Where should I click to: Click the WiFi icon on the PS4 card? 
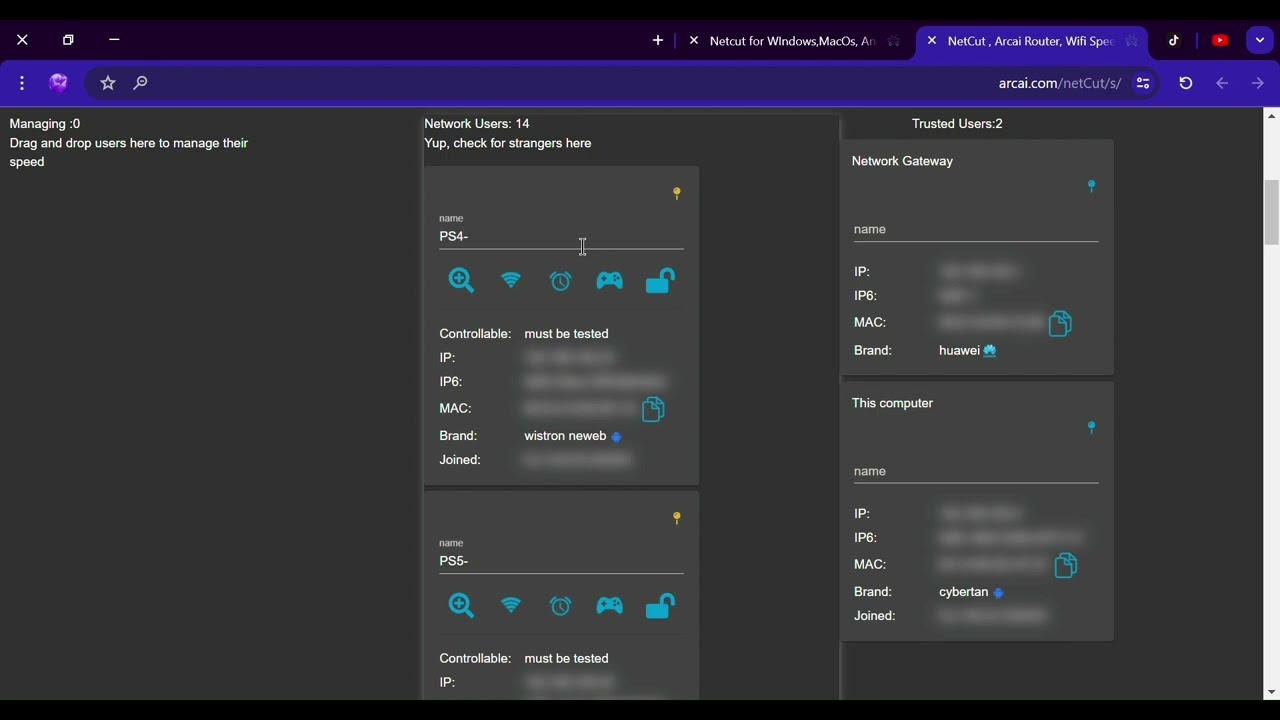511,280
